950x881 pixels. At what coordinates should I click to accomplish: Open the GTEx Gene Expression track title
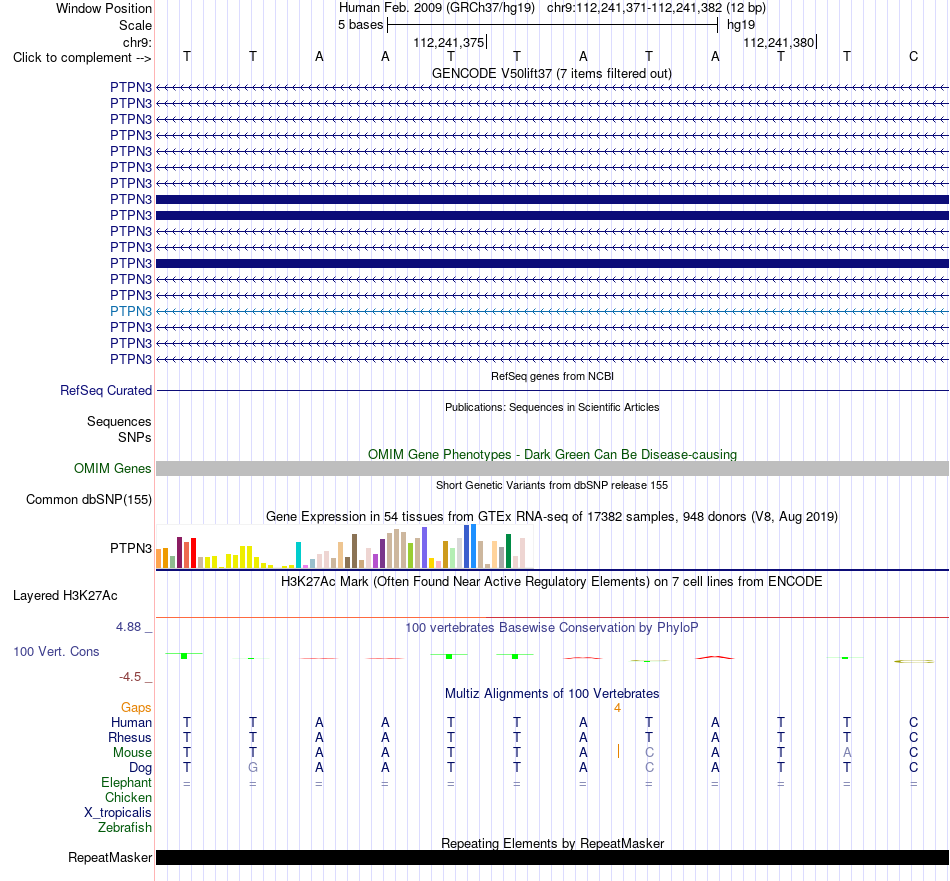[x=552, y=517]
